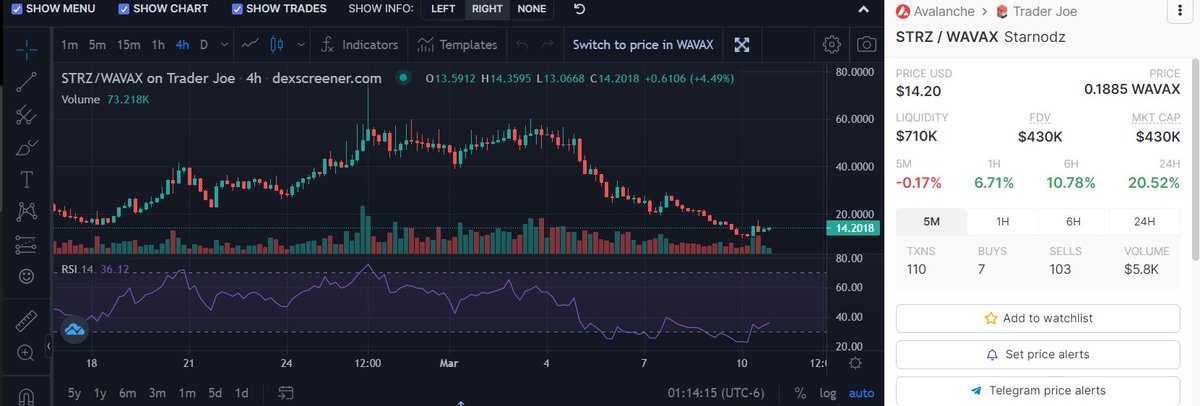The height and width of the screenshot is (406, 1200).
Task: Switch to the line chart style
Action: tap(251, 45)
